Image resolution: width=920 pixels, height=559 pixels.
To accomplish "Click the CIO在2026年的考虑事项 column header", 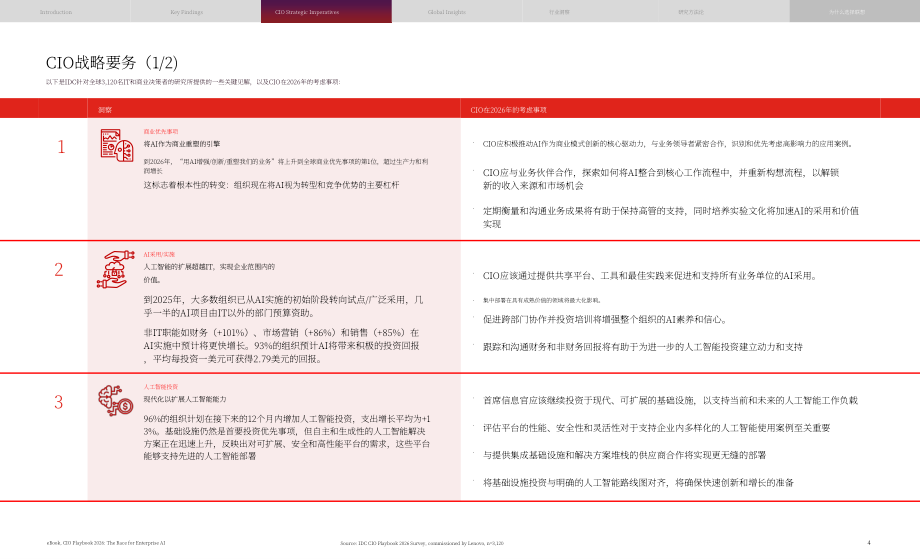I will point(508,110).
